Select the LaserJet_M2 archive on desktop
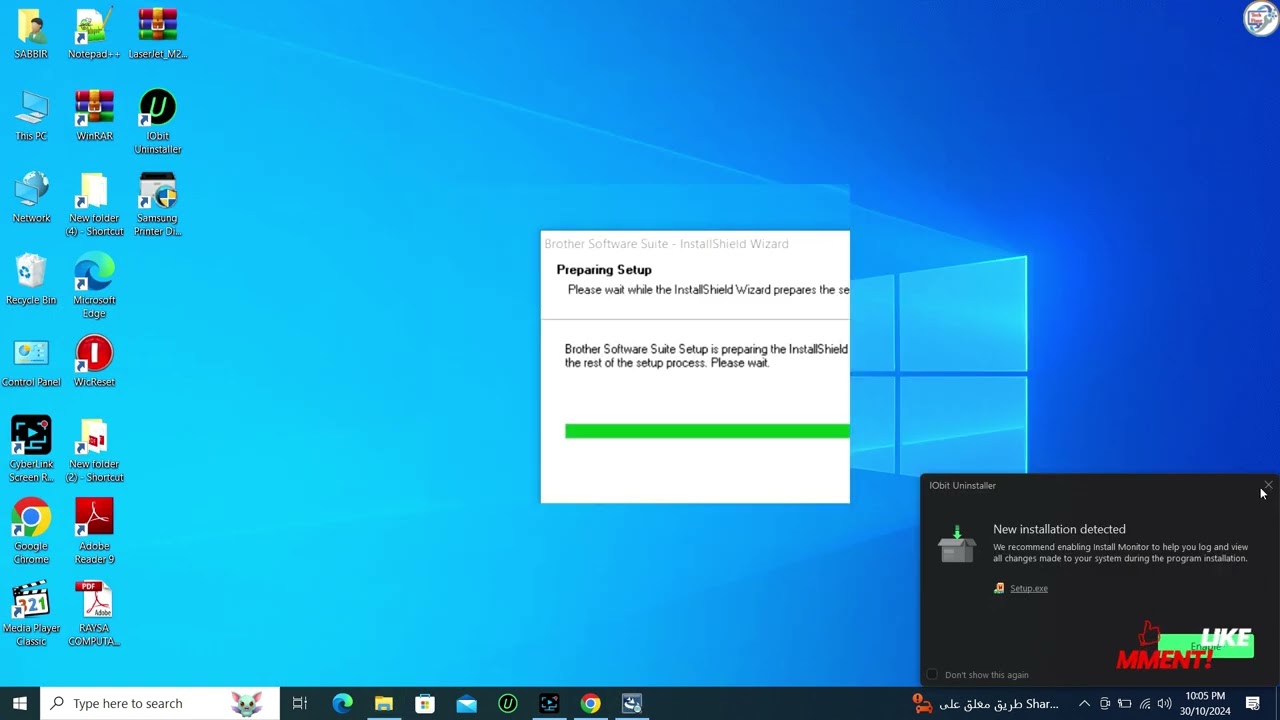1280x720 pixels. pyautogui.click(x=158, y=34)
